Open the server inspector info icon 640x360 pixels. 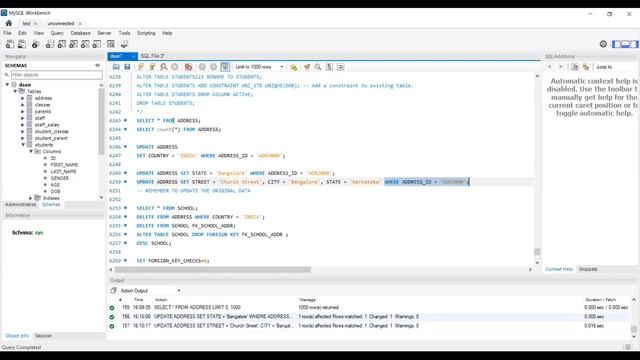(x=36, y=44)
